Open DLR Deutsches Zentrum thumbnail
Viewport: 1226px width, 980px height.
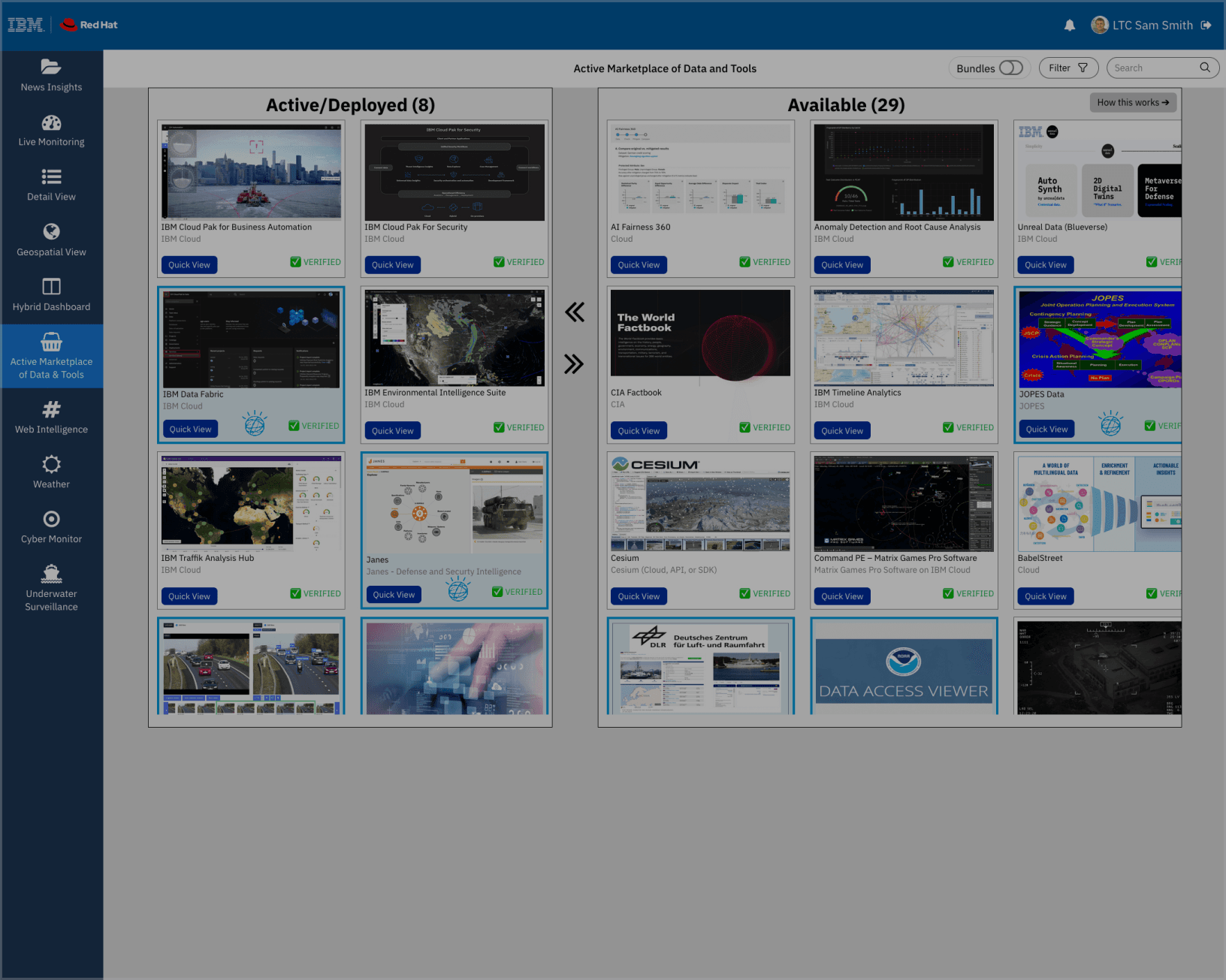coord(700,667)
